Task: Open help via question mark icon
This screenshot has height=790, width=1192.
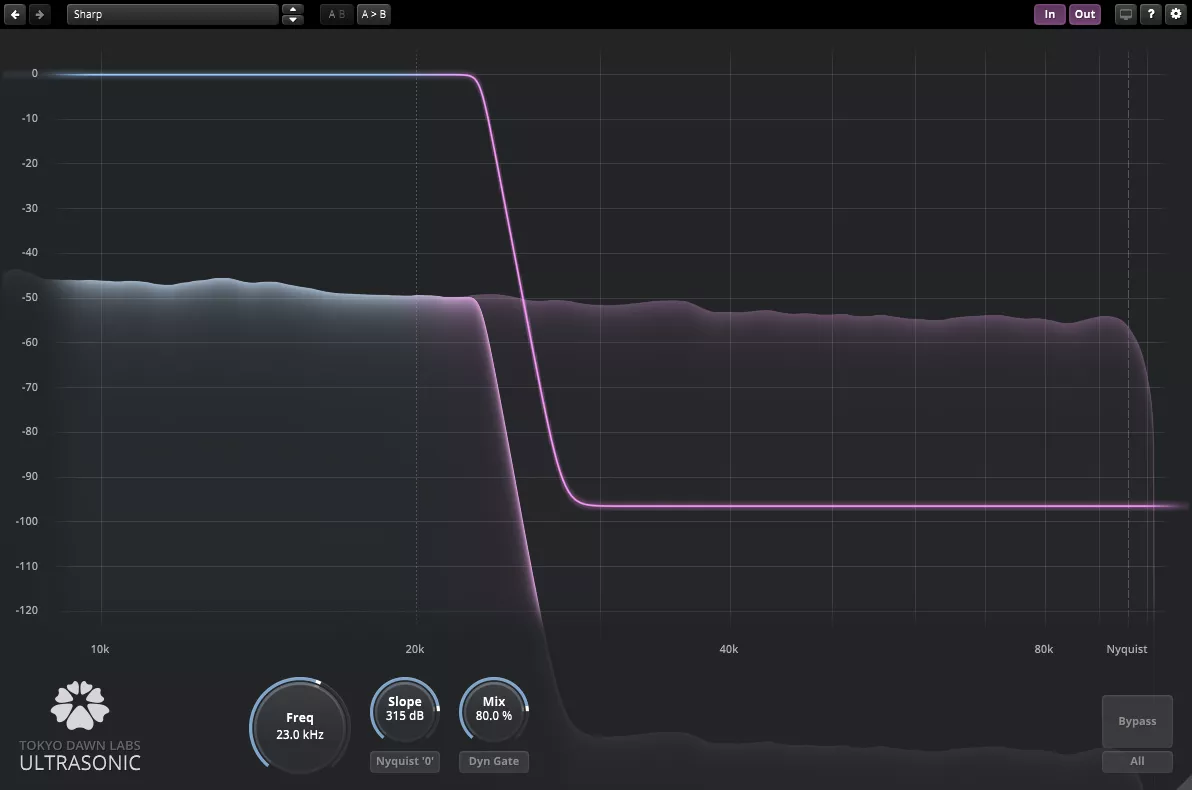Action: tap(1151, 14)
